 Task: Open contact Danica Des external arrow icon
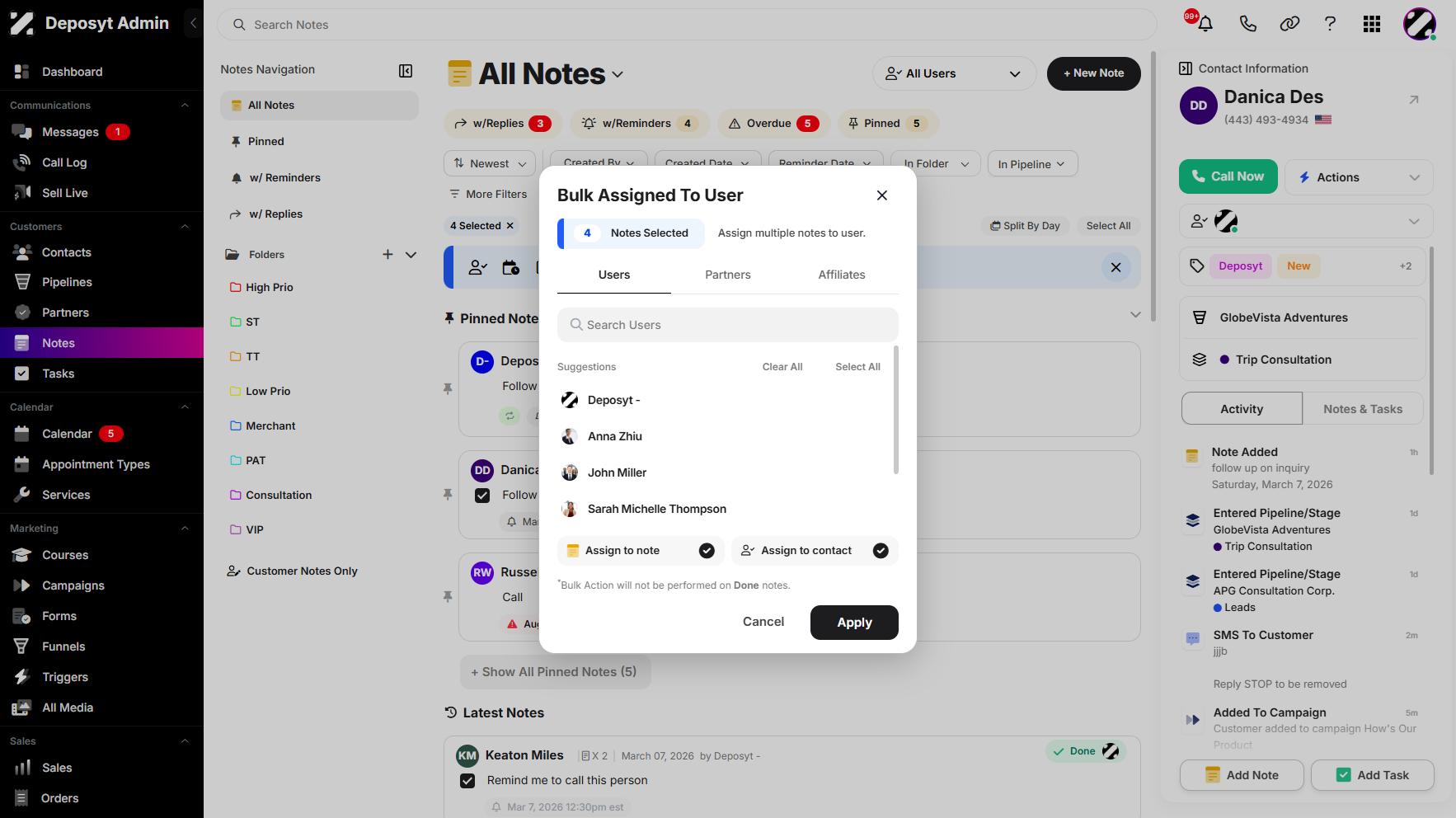pyautogui.click(x=1414, y=100)
